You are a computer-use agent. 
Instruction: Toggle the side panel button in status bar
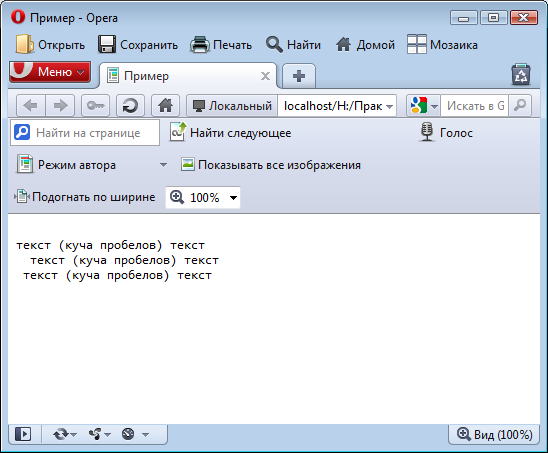pyautogui.click(x=23, y=434)
